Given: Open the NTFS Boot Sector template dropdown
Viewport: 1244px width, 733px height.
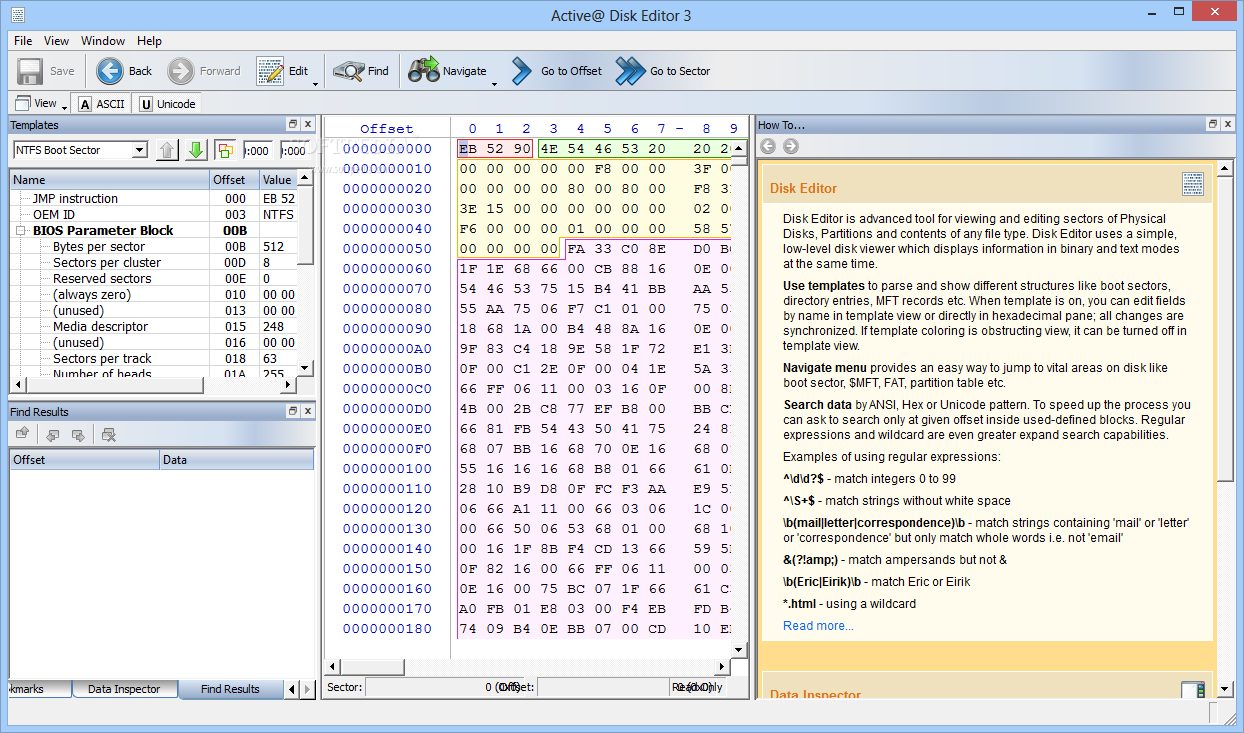Looking at the screenshot, I should point(139,150).
